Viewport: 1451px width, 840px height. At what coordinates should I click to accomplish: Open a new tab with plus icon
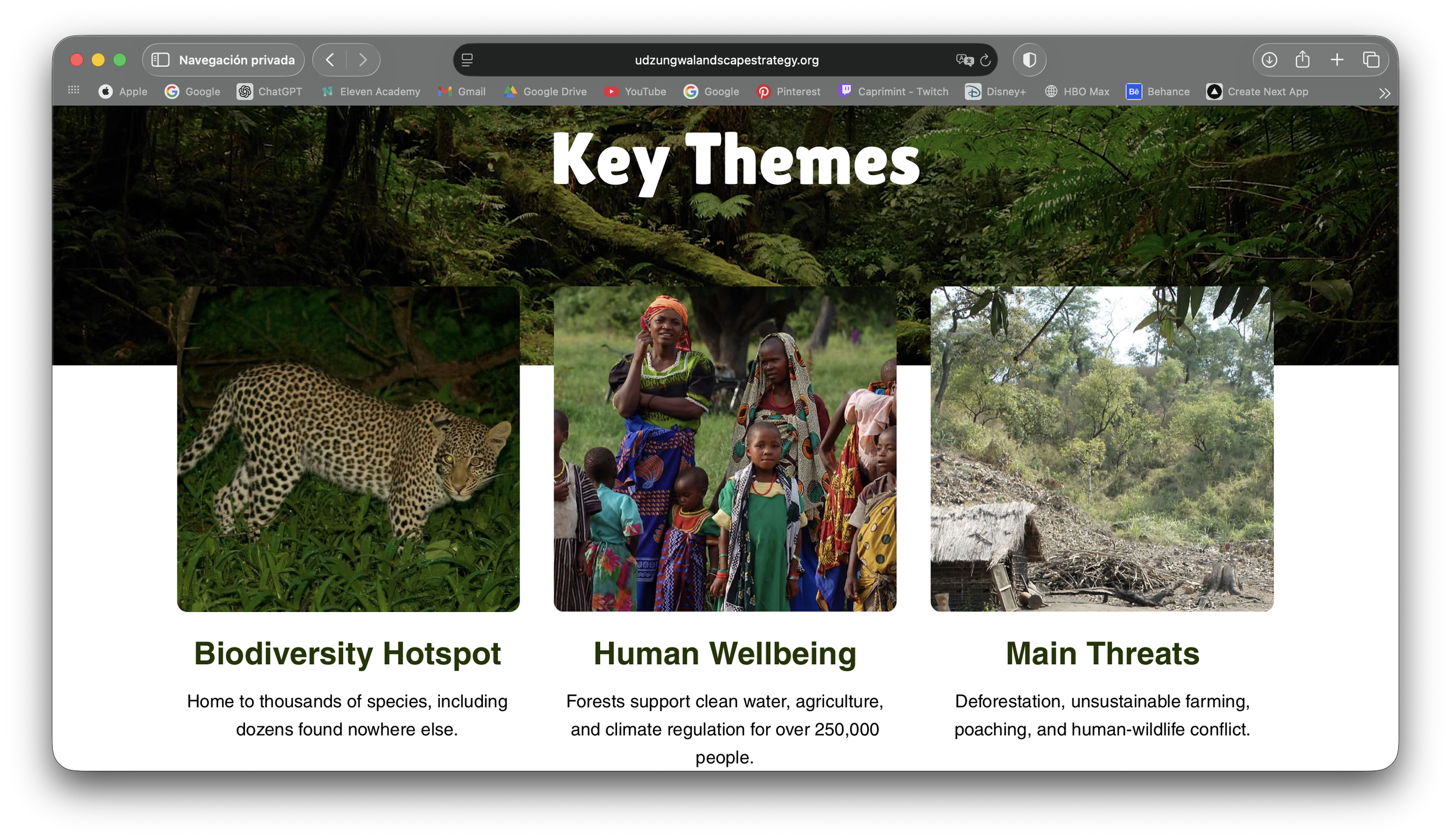(x=1337, y=60)
